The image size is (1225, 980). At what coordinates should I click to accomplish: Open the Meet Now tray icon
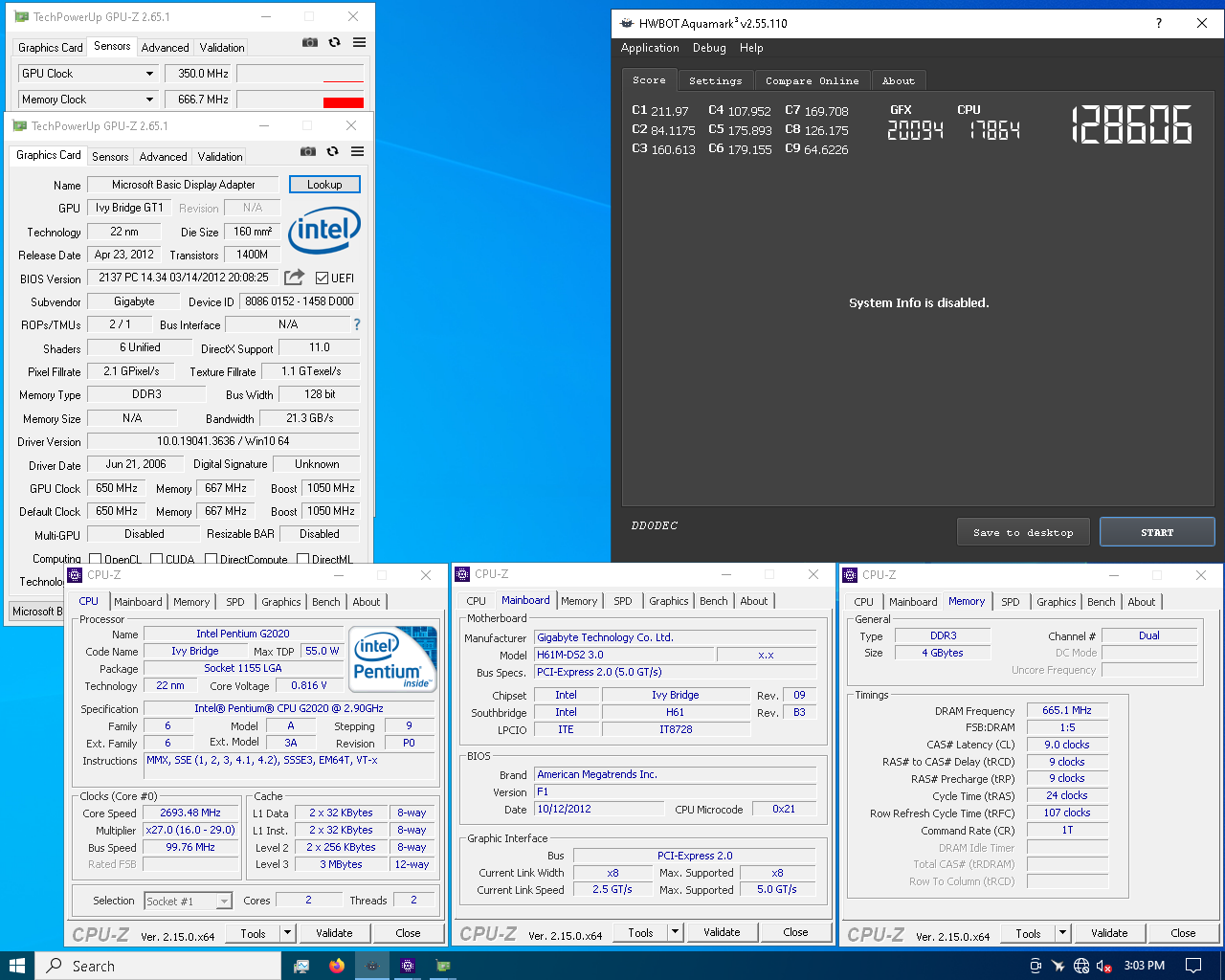[x=1036, y=966]
